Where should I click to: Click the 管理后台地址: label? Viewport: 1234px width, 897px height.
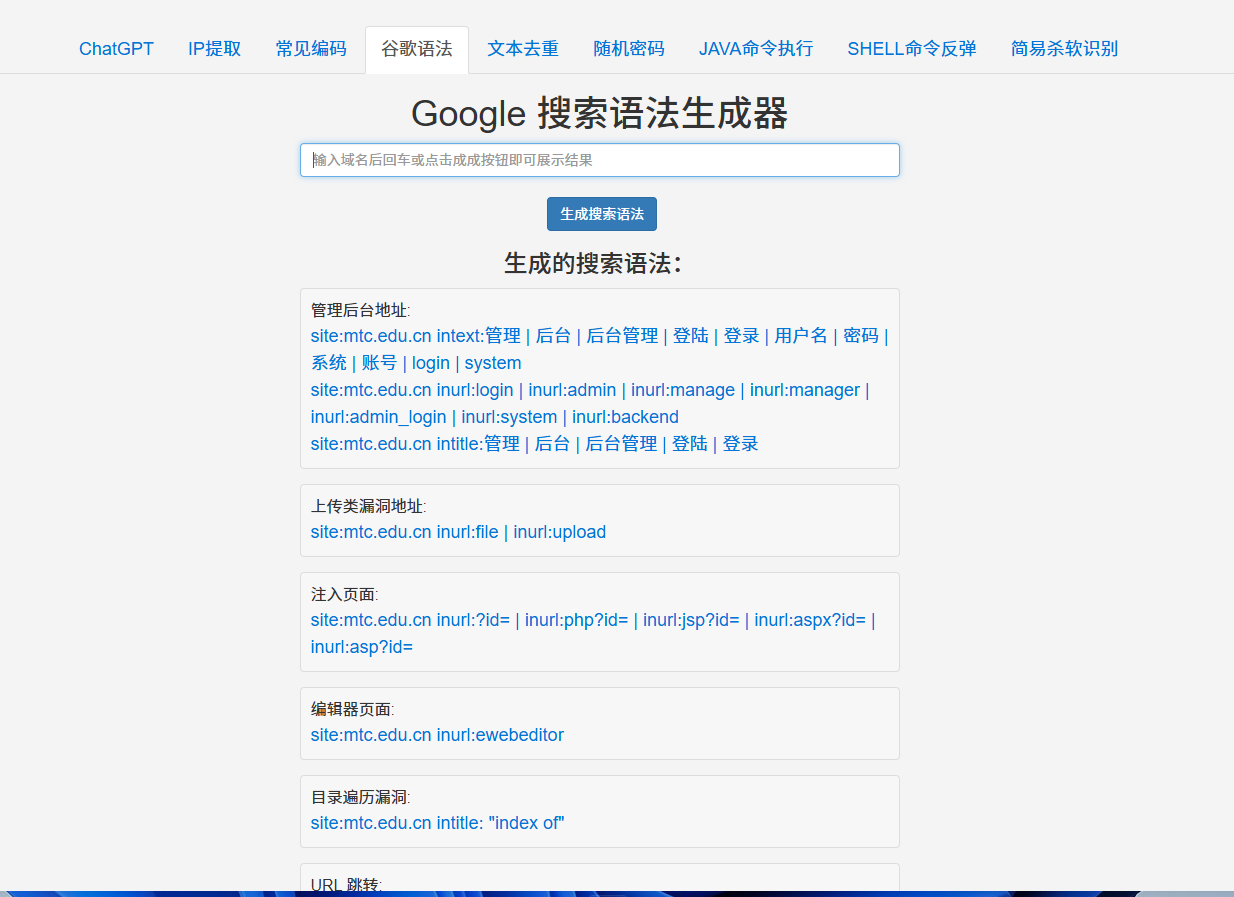point(361,310)
